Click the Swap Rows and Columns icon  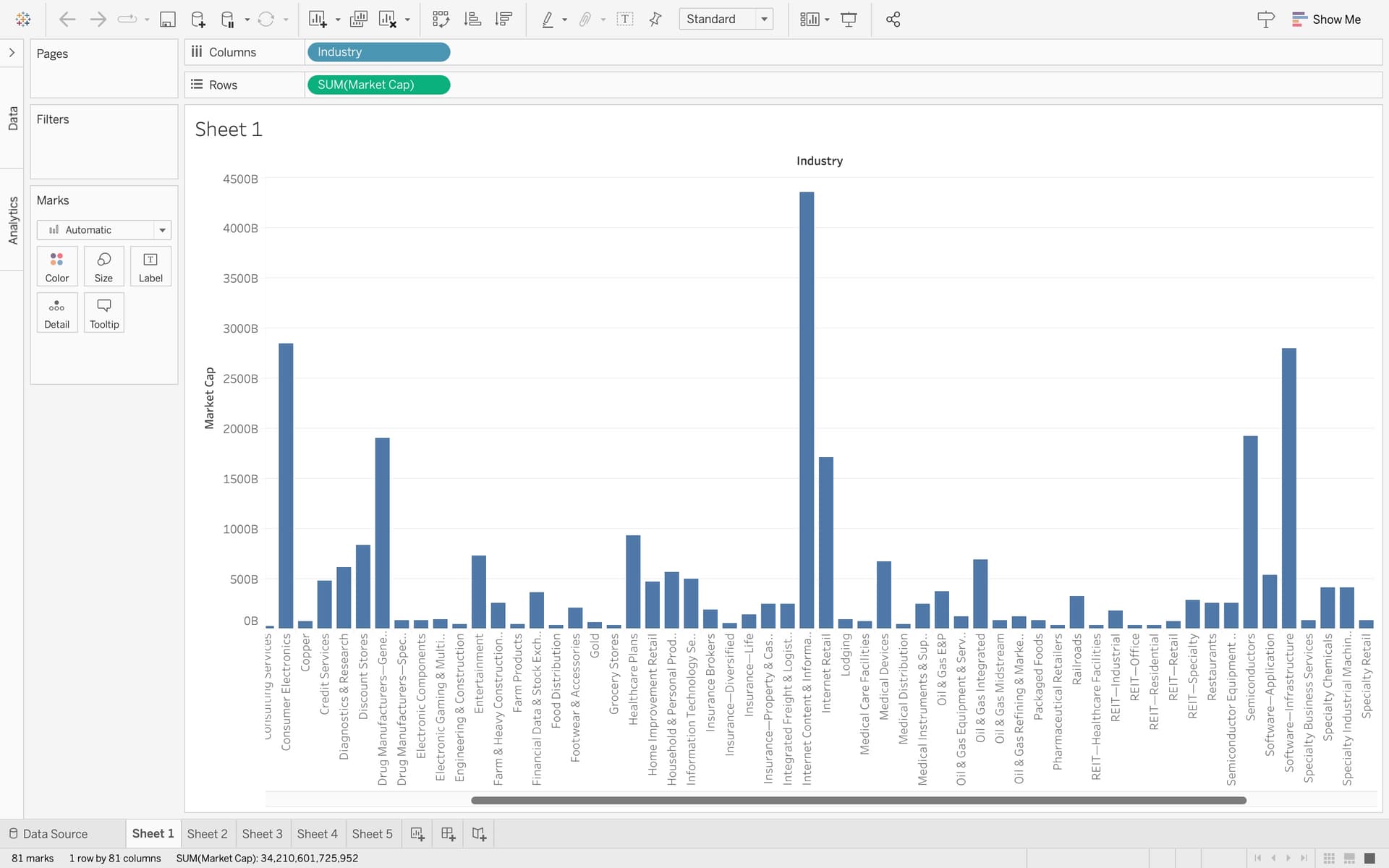click(x=441, y=20)
